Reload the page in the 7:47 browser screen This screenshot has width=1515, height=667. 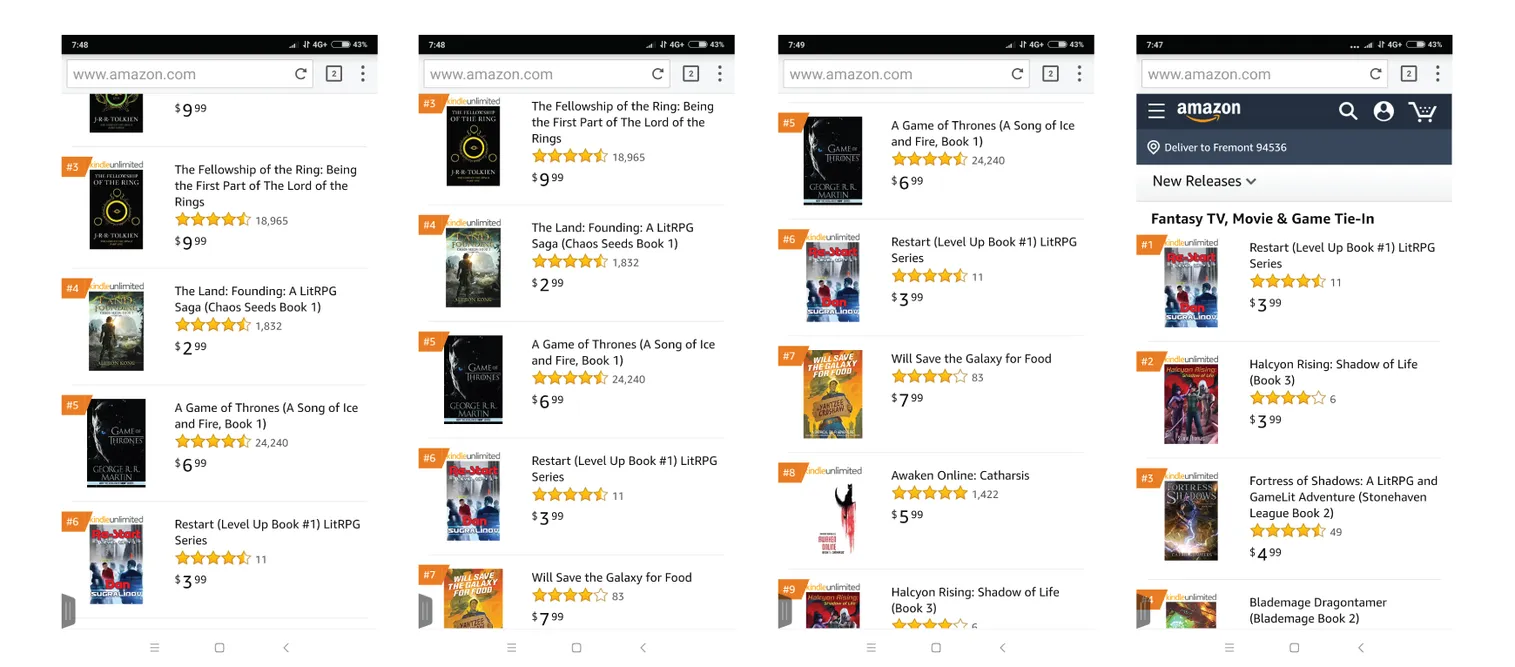point(1376,74)
